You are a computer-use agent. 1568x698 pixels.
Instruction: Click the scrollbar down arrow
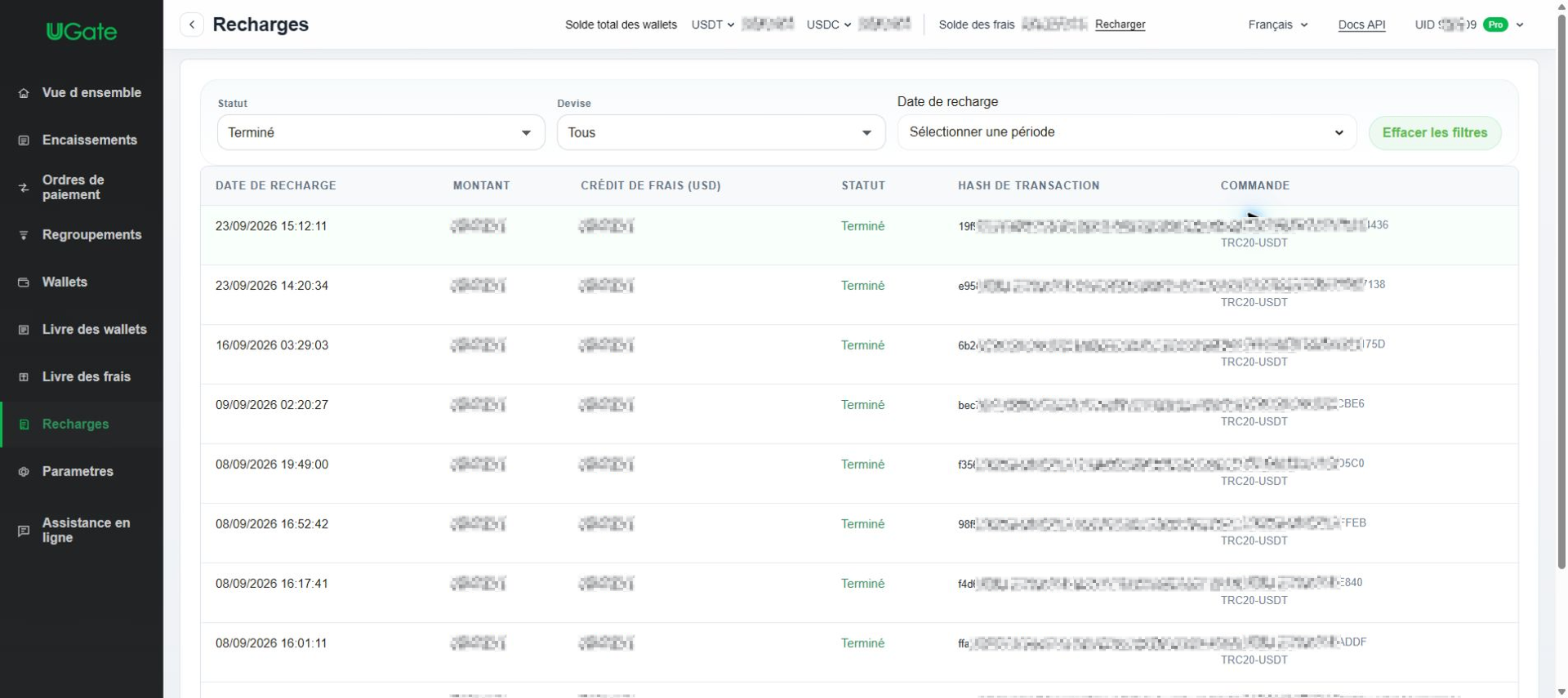[1561, 691]
